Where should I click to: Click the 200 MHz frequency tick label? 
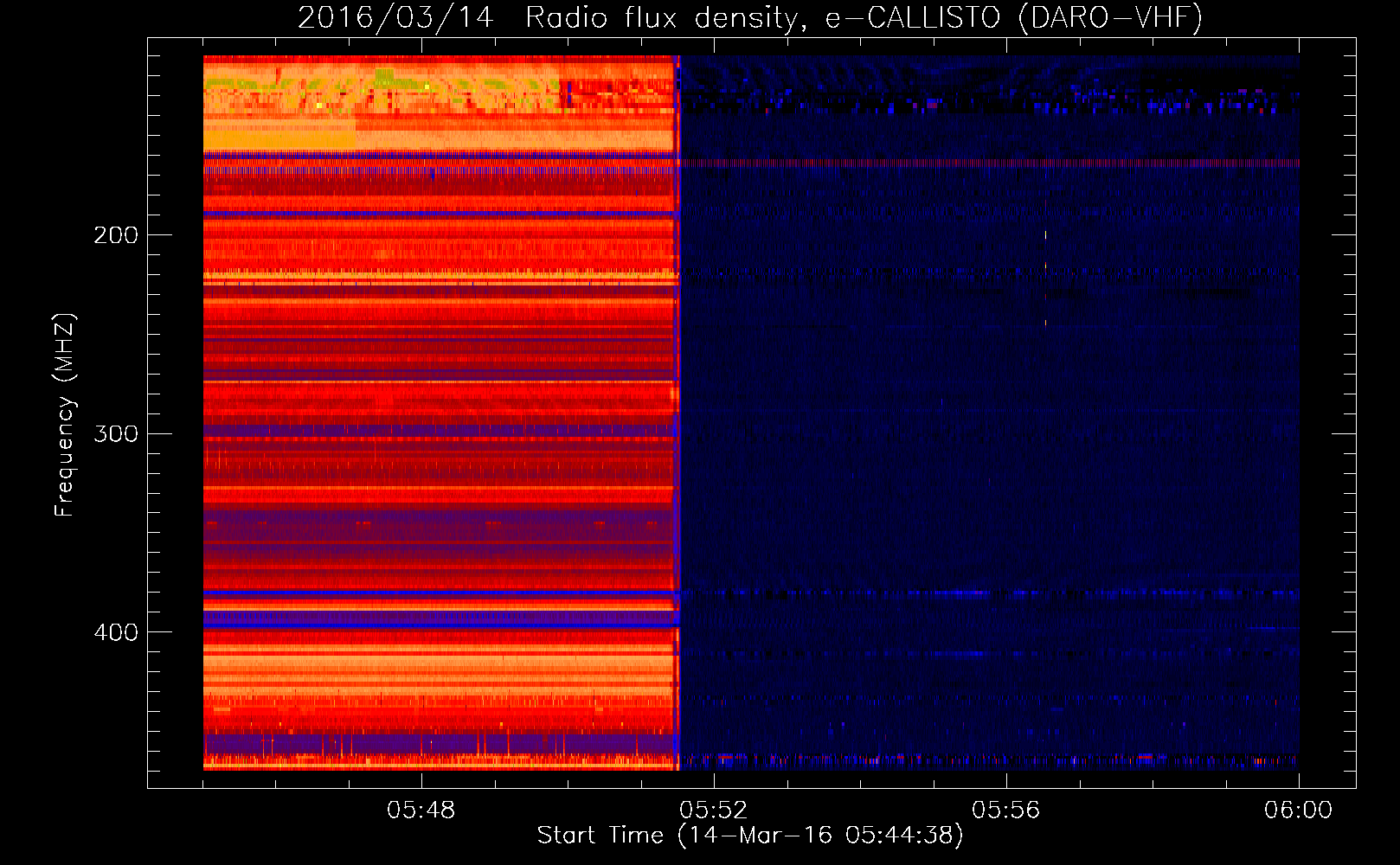[115, 235]
